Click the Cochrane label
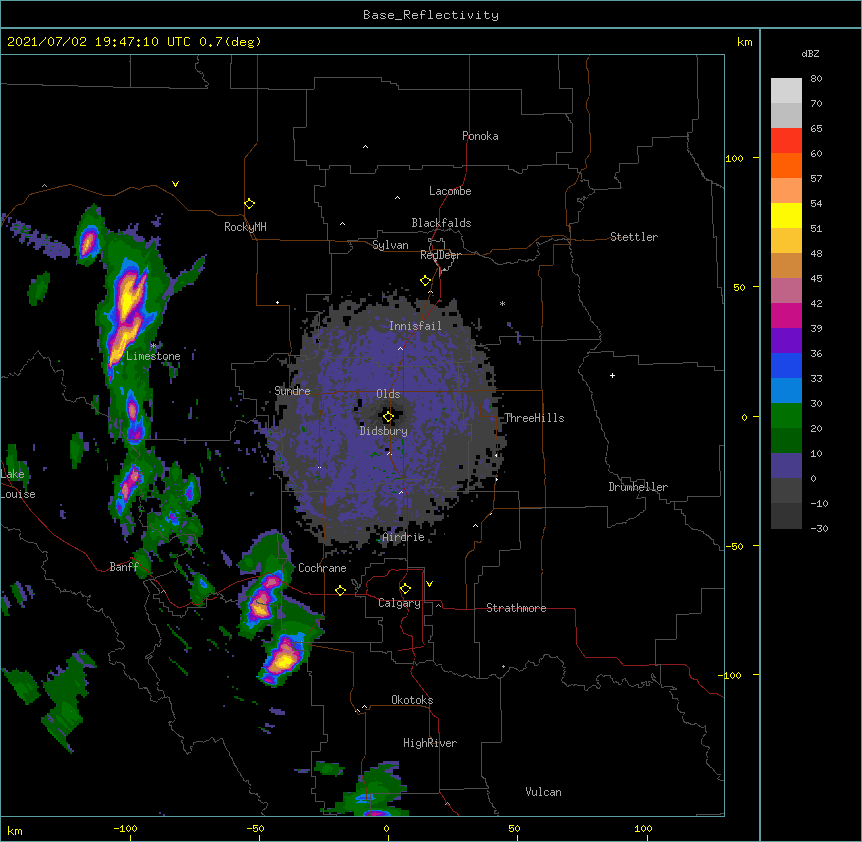This screenshot has width=862, height=842. 322,568
